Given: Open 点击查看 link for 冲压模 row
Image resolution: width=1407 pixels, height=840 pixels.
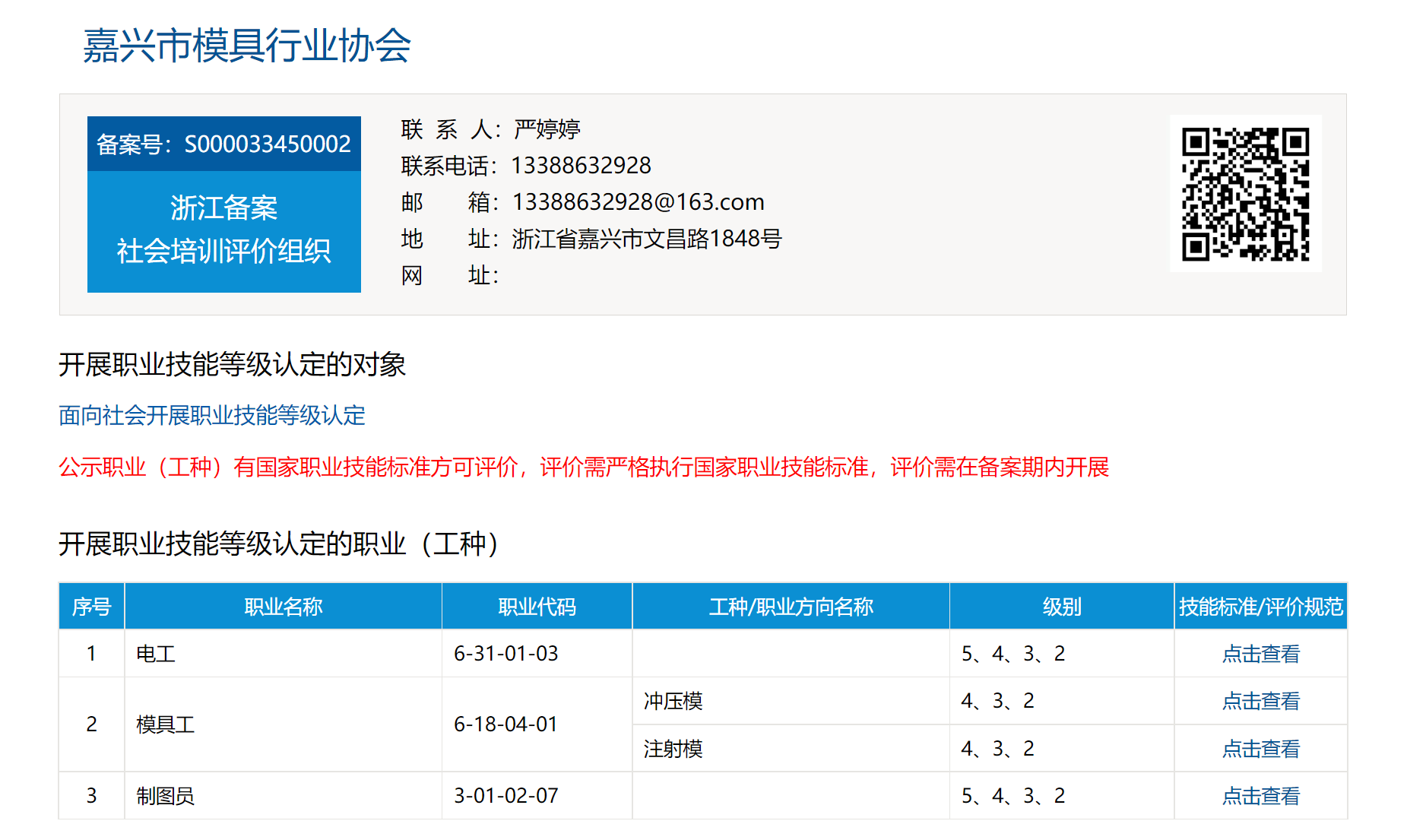Looking at the screenshot, I should (x=1260, y=701).
